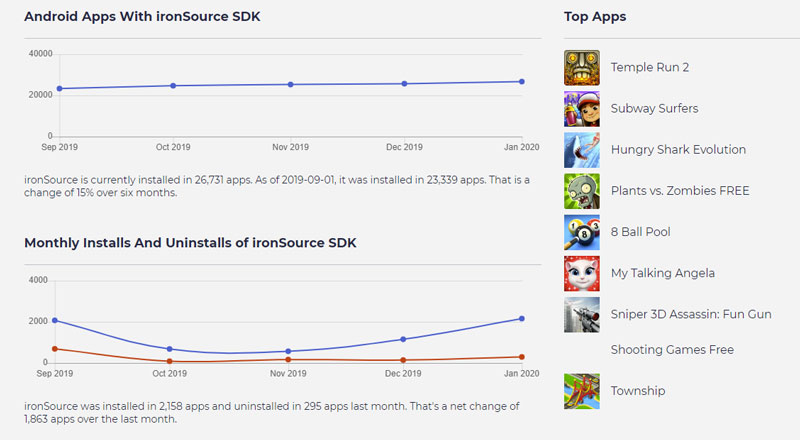Select the My Talking Angela link

tap(663, 273)
